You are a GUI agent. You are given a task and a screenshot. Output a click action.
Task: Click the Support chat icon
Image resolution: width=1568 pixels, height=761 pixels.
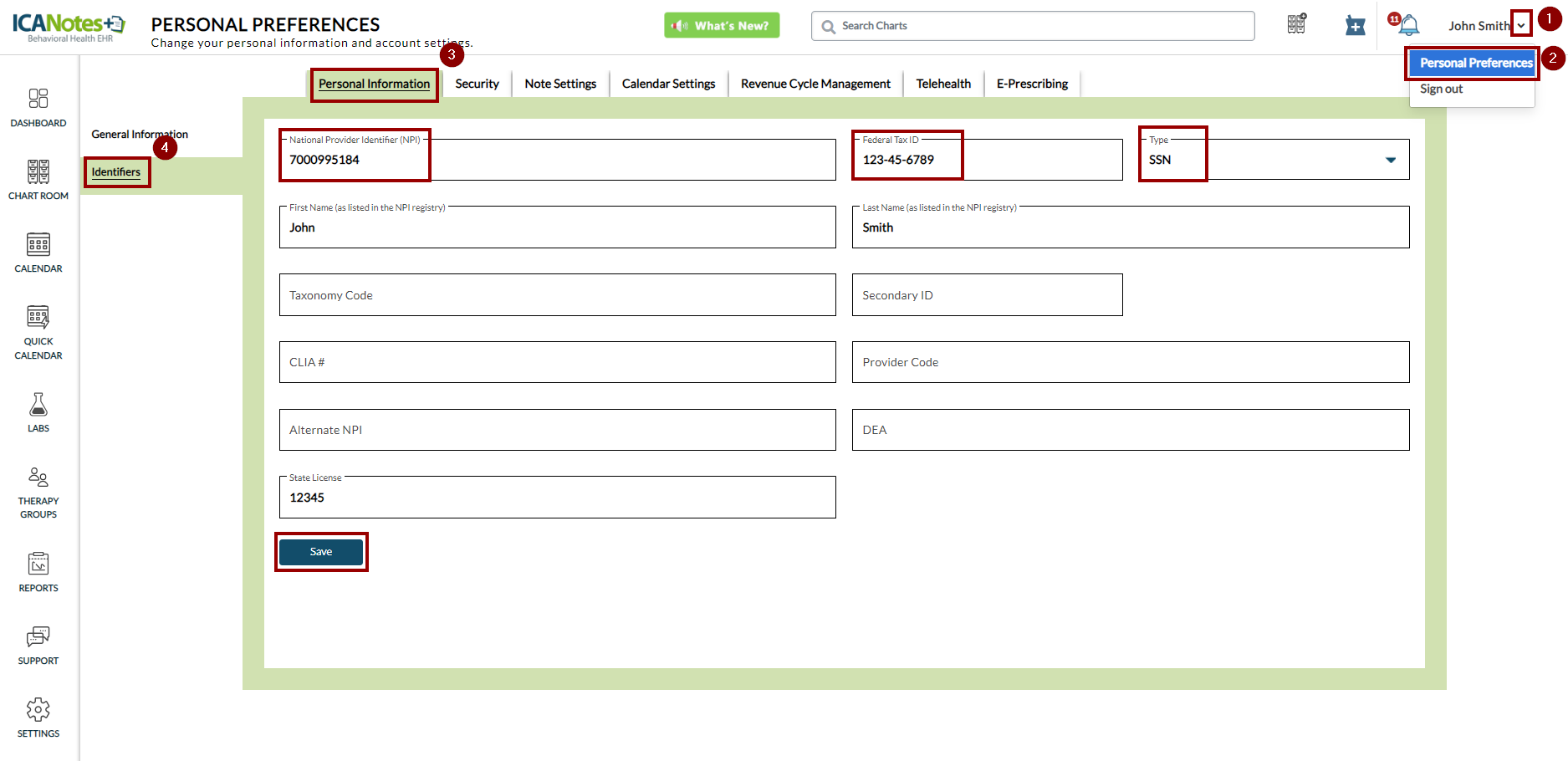coord(38,637)
